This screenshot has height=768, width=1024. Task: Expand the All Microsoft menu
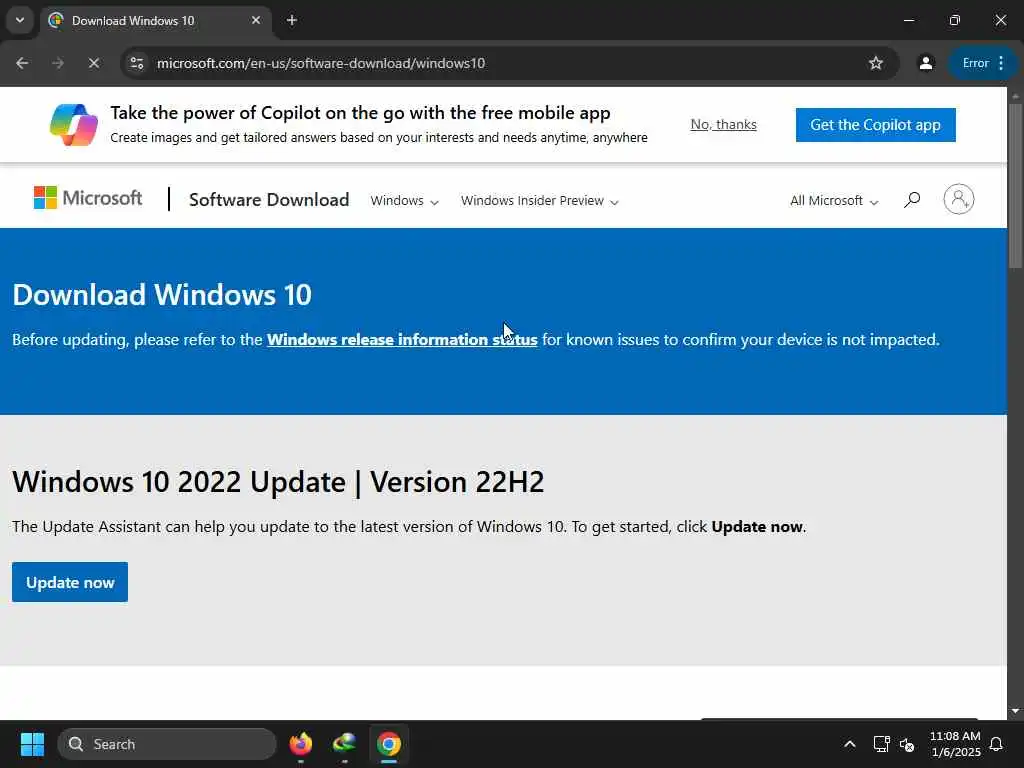pyautogui.click(x=834, y=200)
